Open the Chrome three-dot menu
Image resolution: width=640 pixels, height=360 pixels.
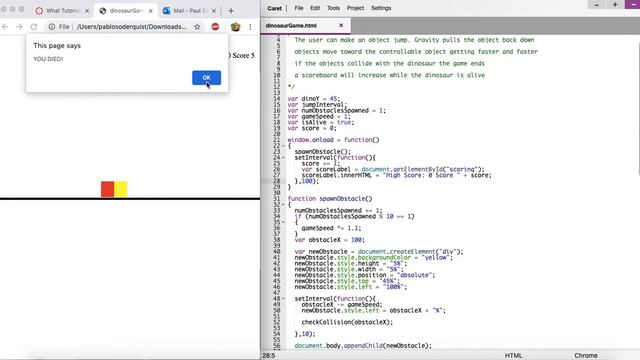(250, 27)
